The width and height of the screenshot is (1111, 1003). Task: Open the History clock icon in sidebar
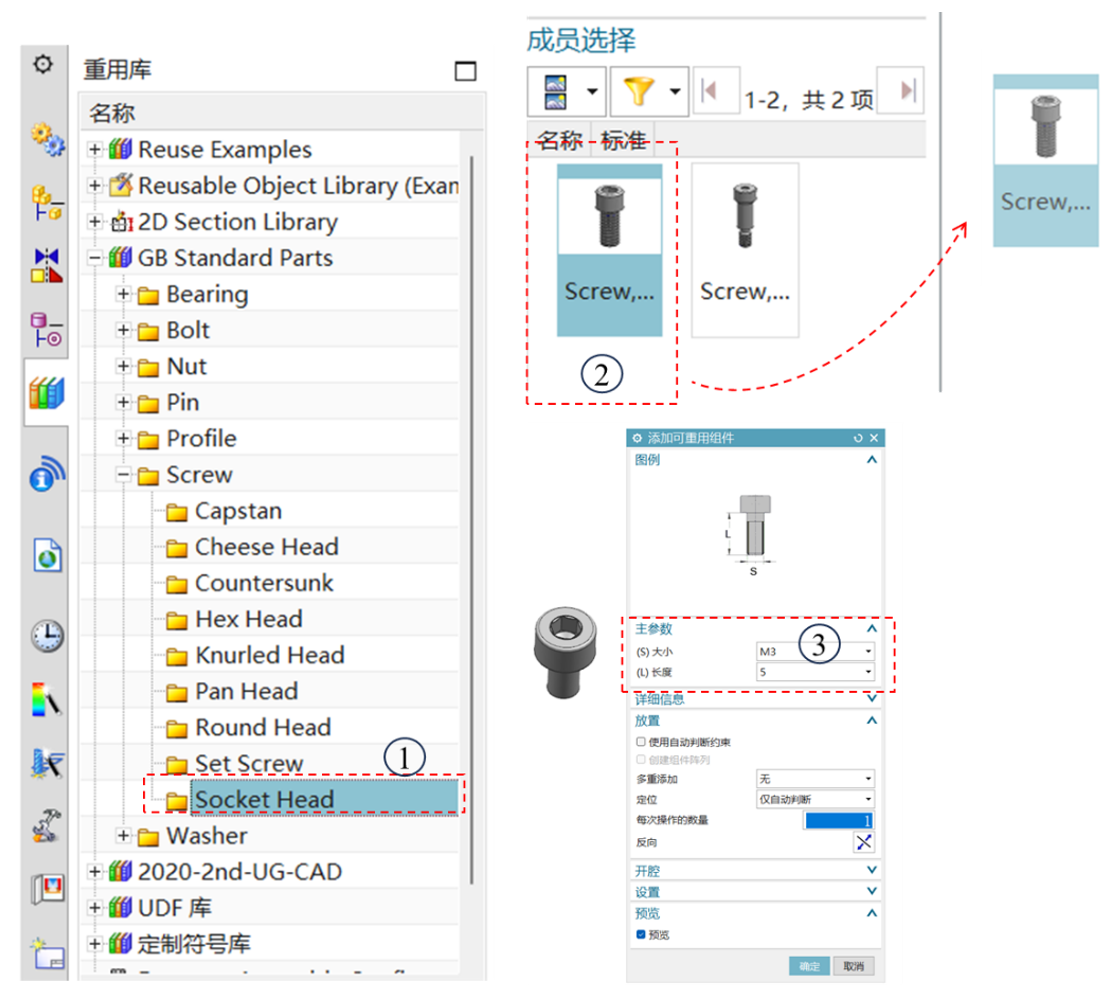point(46,635)
